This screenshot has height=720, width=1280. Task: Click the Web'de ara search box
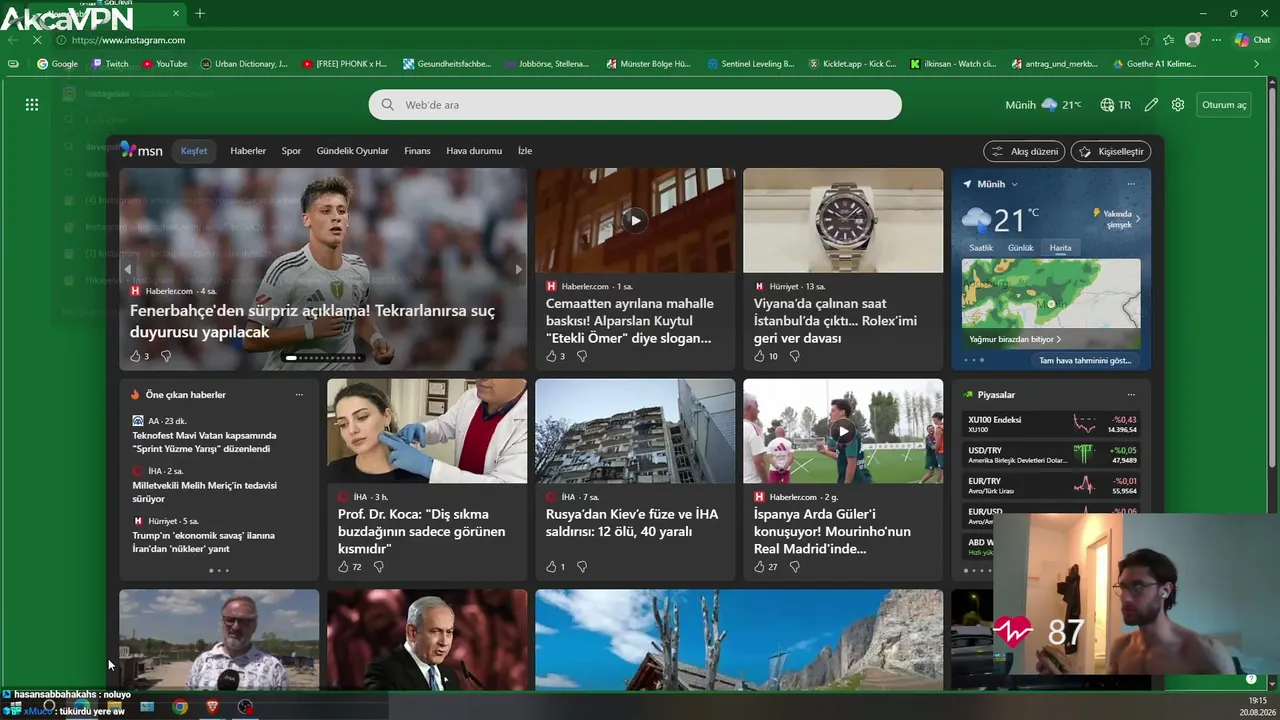point(635,105)
